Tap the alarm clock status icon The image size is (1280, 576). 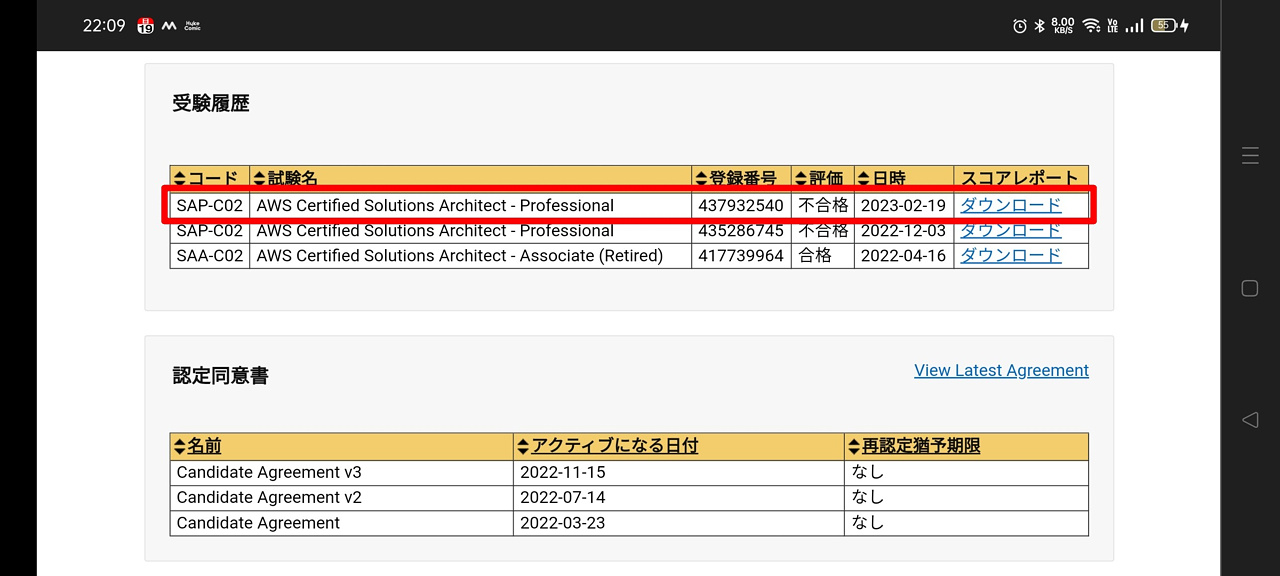click(1020, 26)
